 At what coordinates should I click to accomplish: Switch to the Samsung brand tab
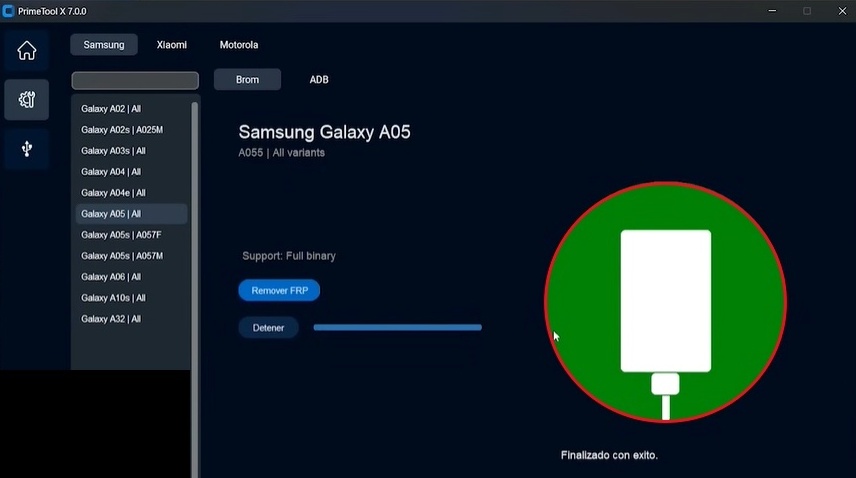(x=104, y=45)
